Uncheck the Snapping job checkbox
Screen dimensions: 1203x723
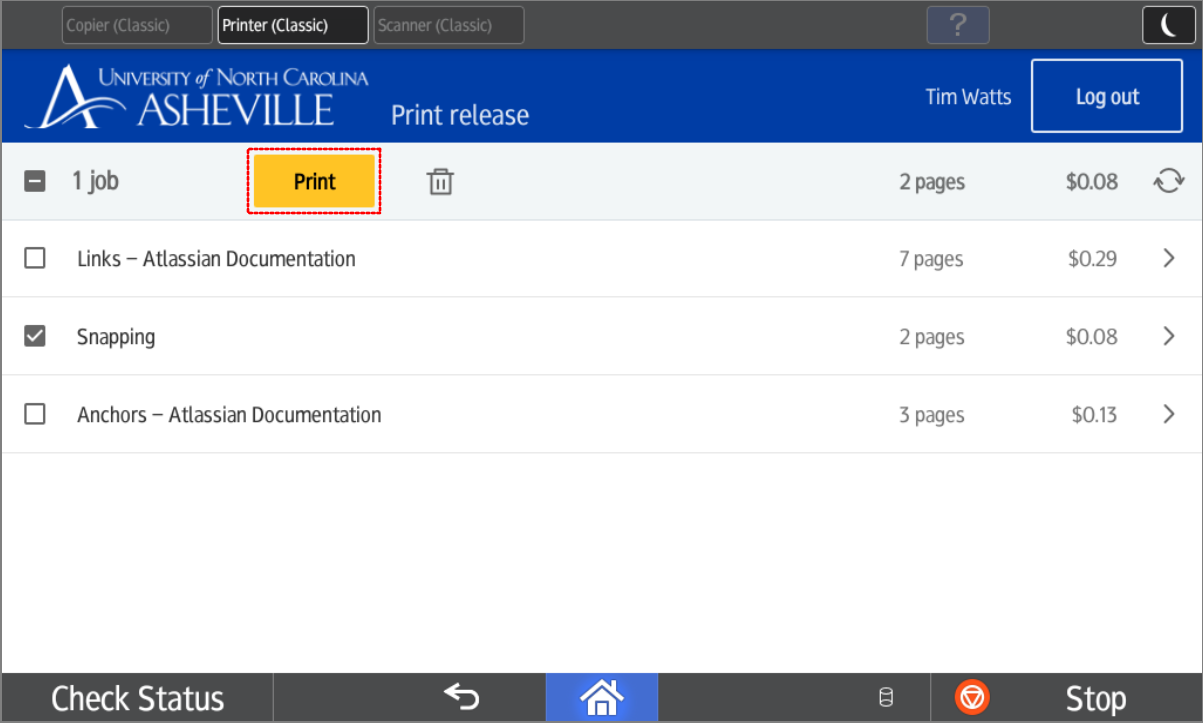pyautogui.click(x=35, y=337)
